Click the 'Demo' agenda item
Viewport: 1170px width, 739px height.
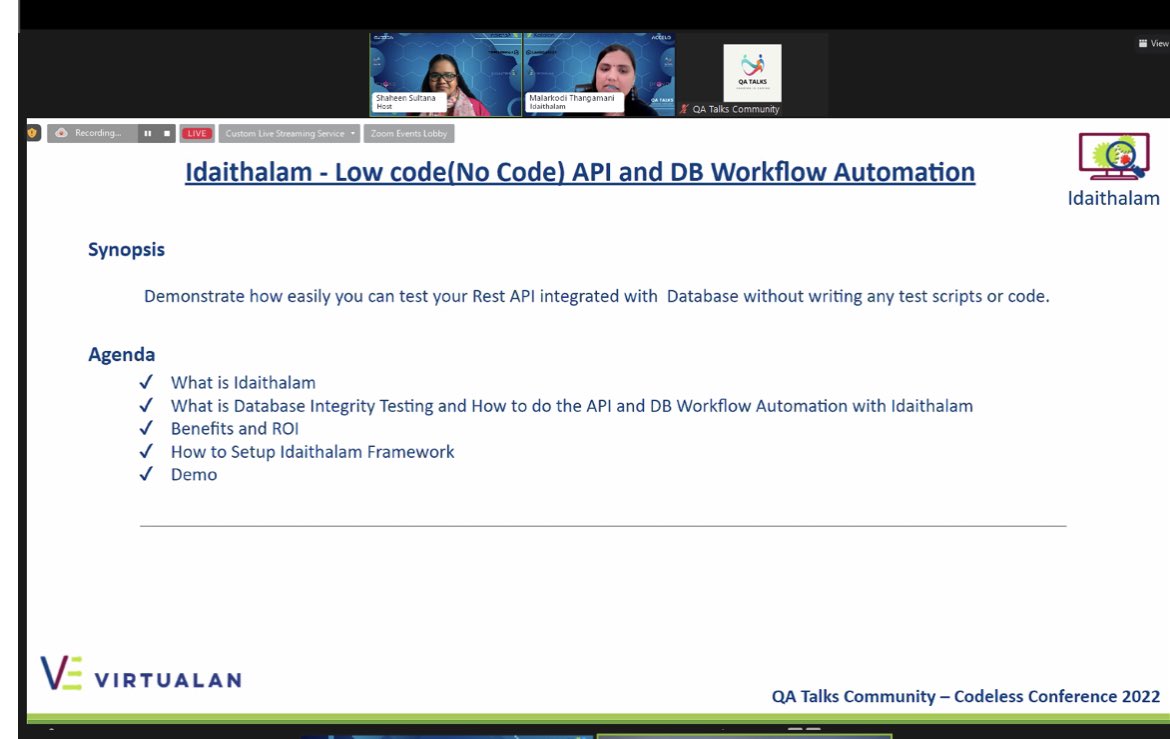pos(194,475)
